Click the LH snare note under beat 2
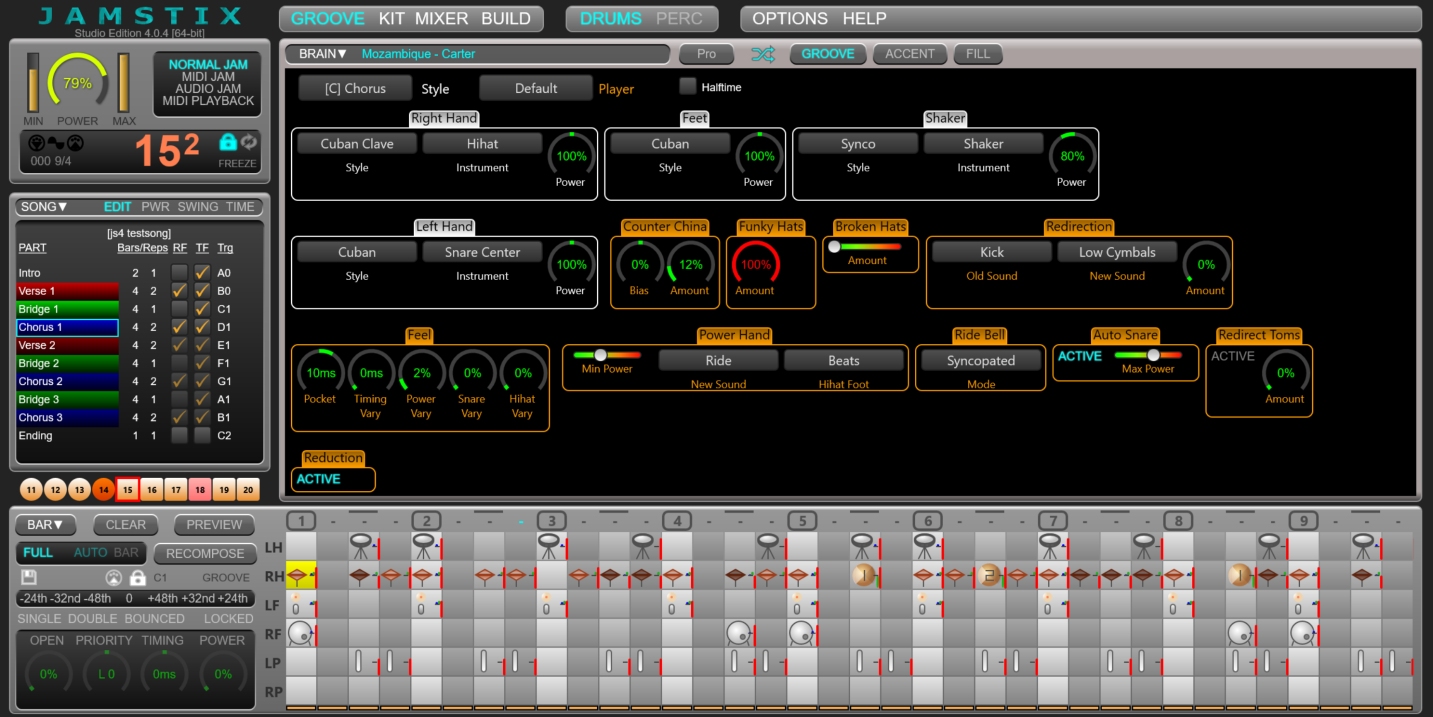This screenshot has height=717, width=1433. point(424,546)
